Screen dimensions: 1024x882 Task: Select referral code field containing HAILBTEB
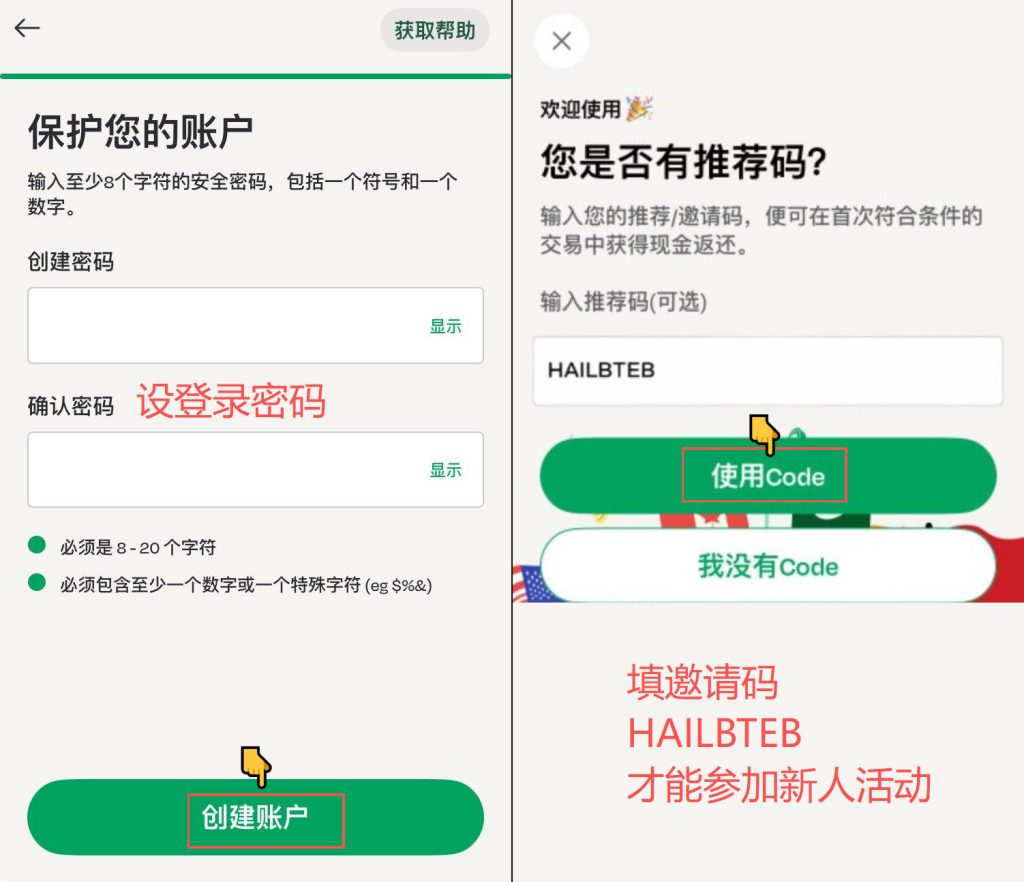[768, 371]
